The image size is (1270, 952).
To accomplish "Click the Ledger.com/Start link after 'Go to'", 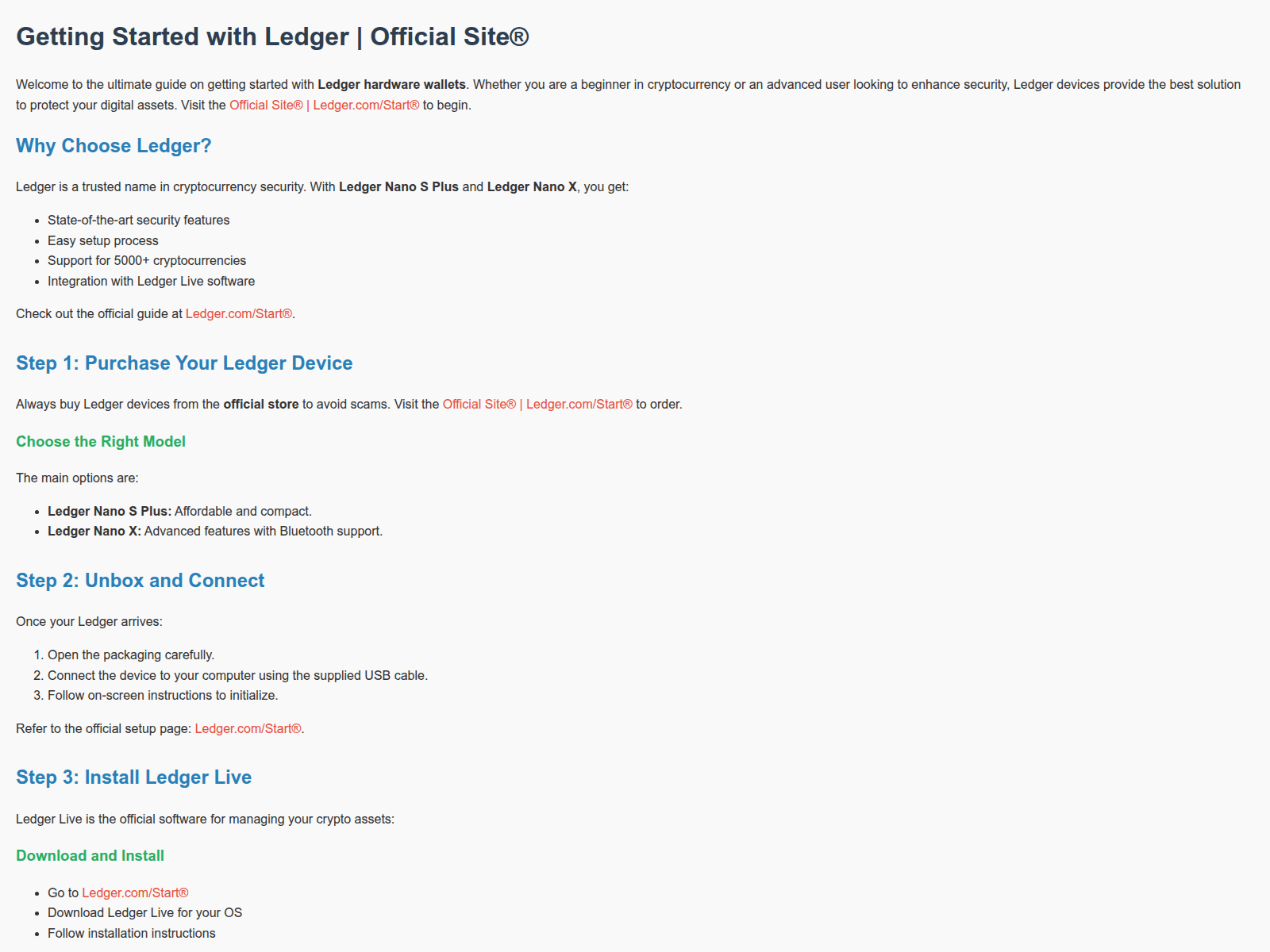I will click(135, 892).
